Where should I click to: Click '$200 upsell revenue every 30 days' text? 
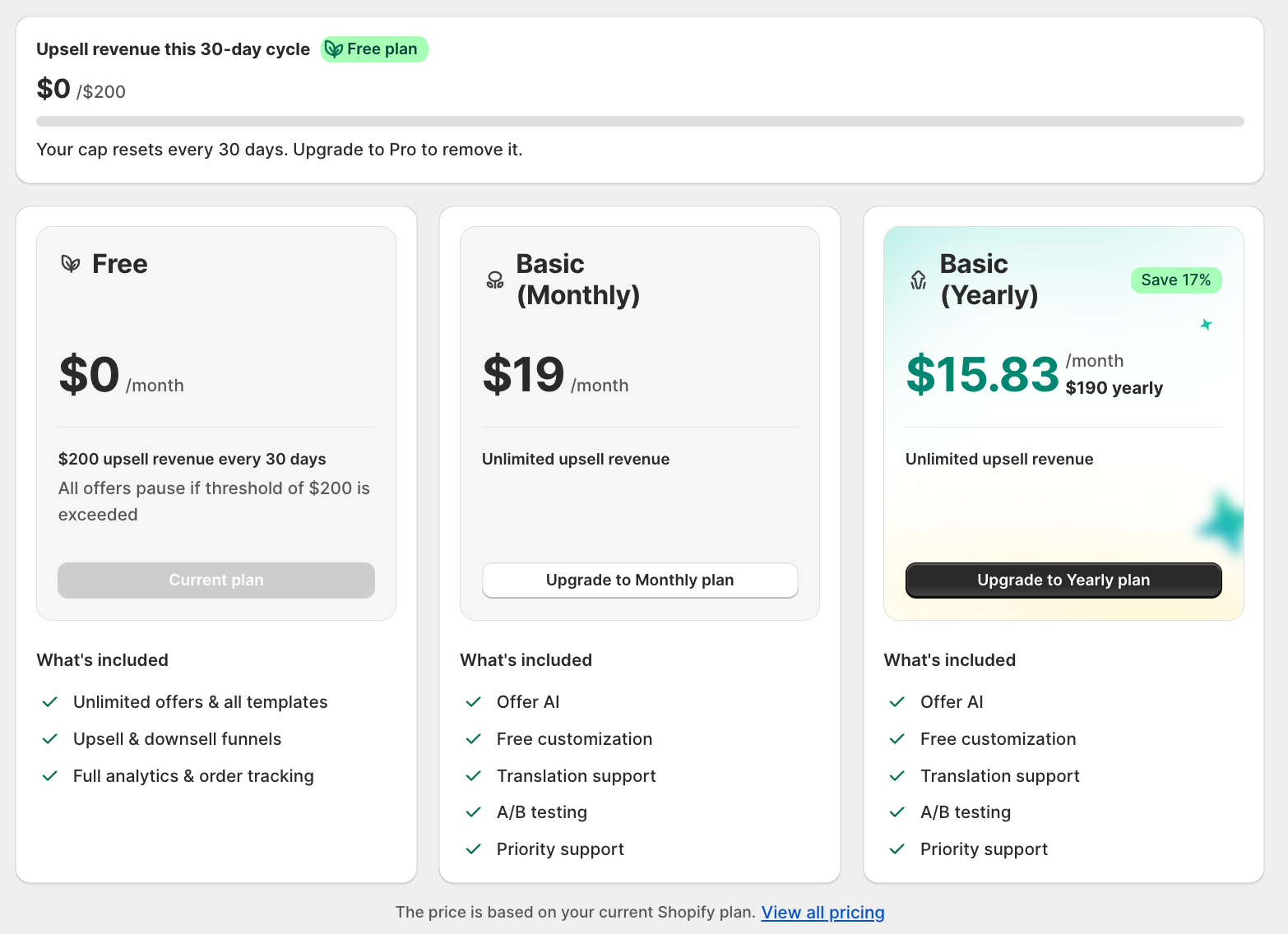(x=192, y=460)
